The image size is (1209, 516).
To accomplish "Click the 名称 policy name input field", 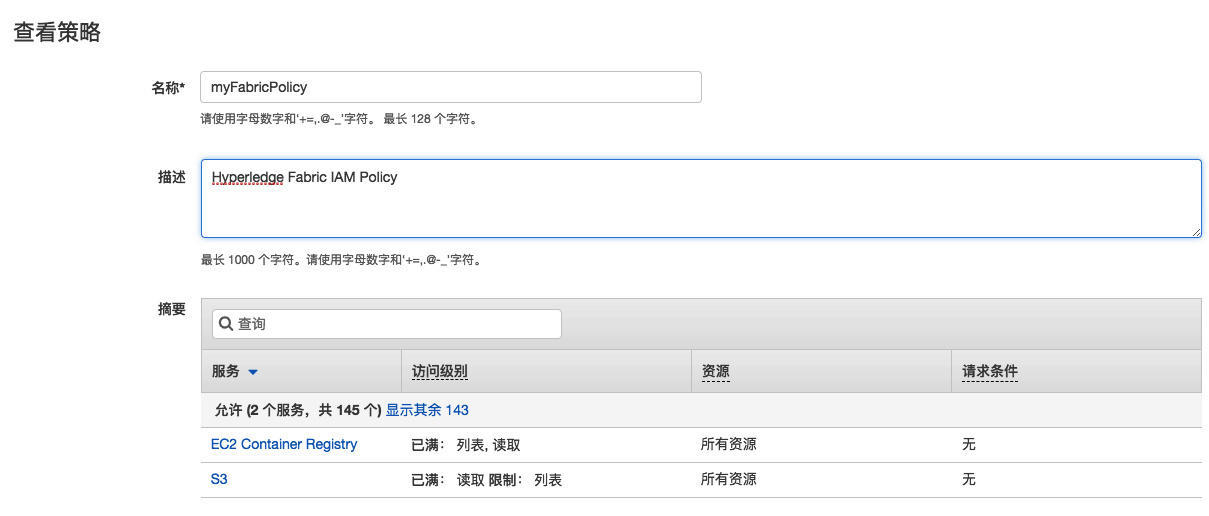I will coord(450,87).
